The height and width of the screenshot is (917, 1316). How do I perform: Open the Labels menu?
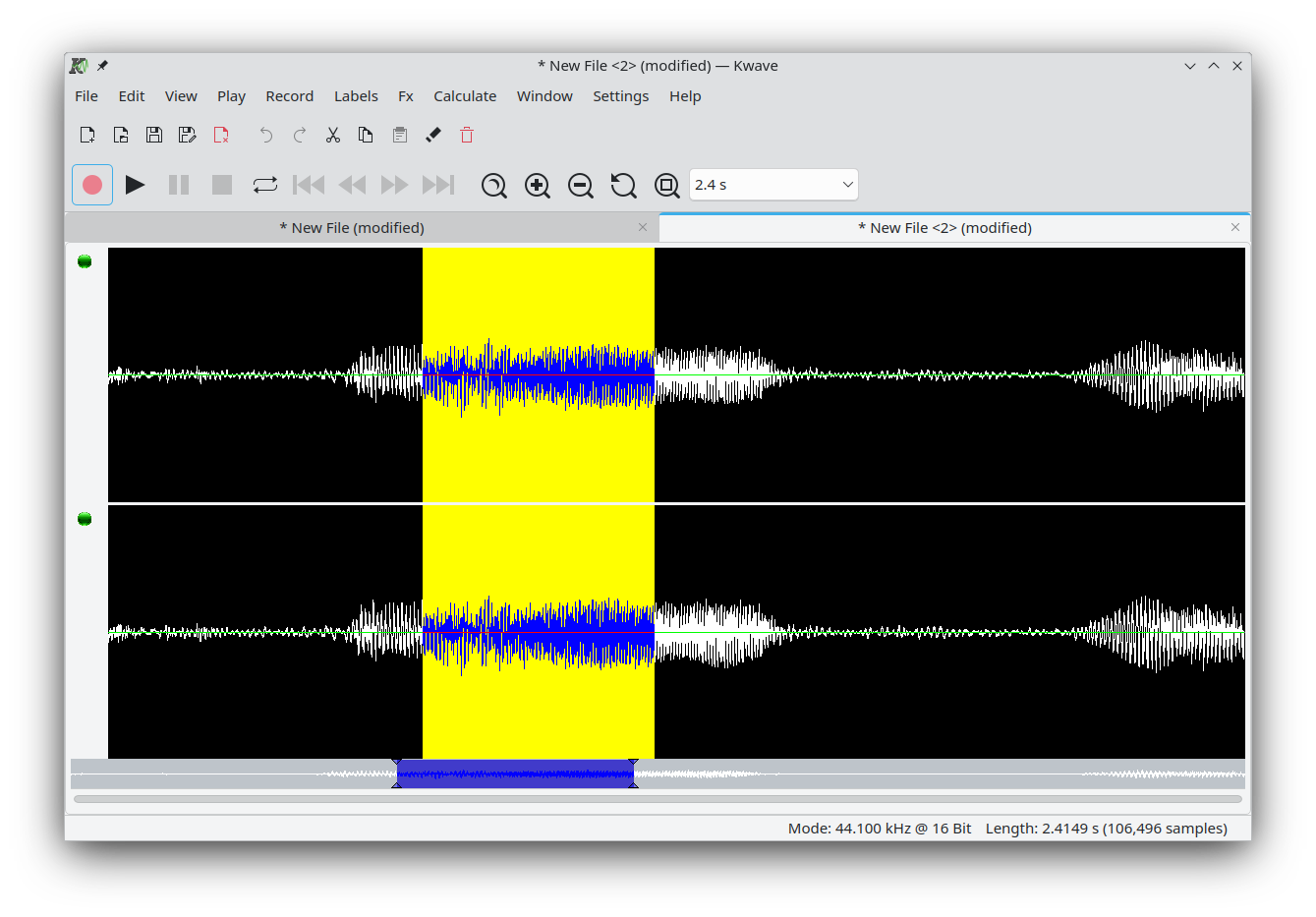coord(356,96)
